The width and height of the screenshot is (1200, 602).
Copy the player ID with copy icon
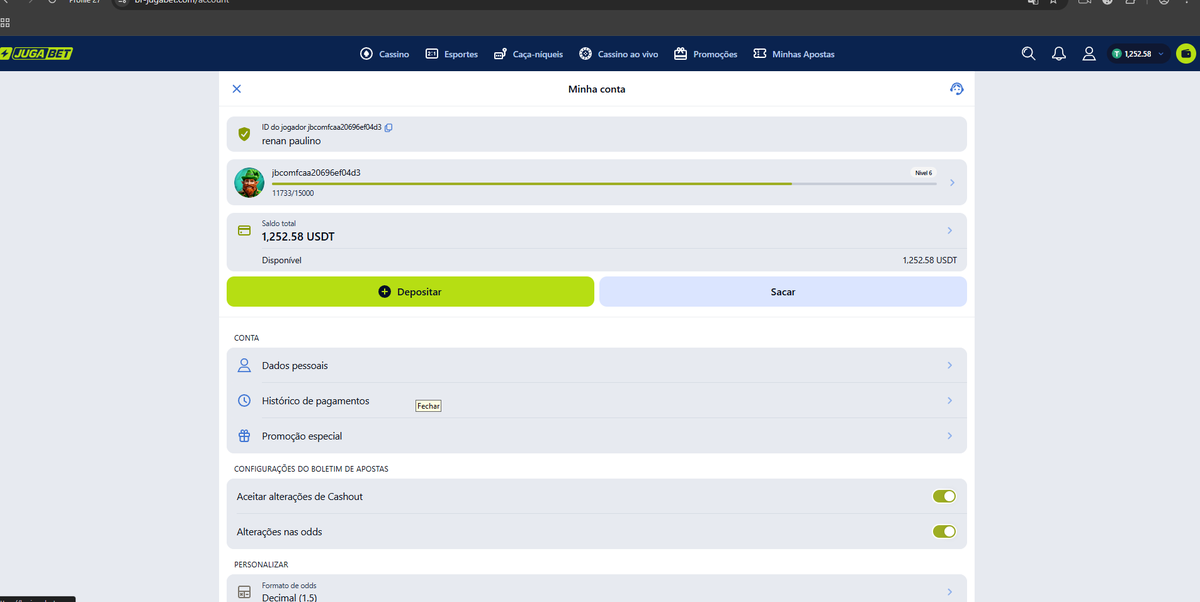point(389,127)
